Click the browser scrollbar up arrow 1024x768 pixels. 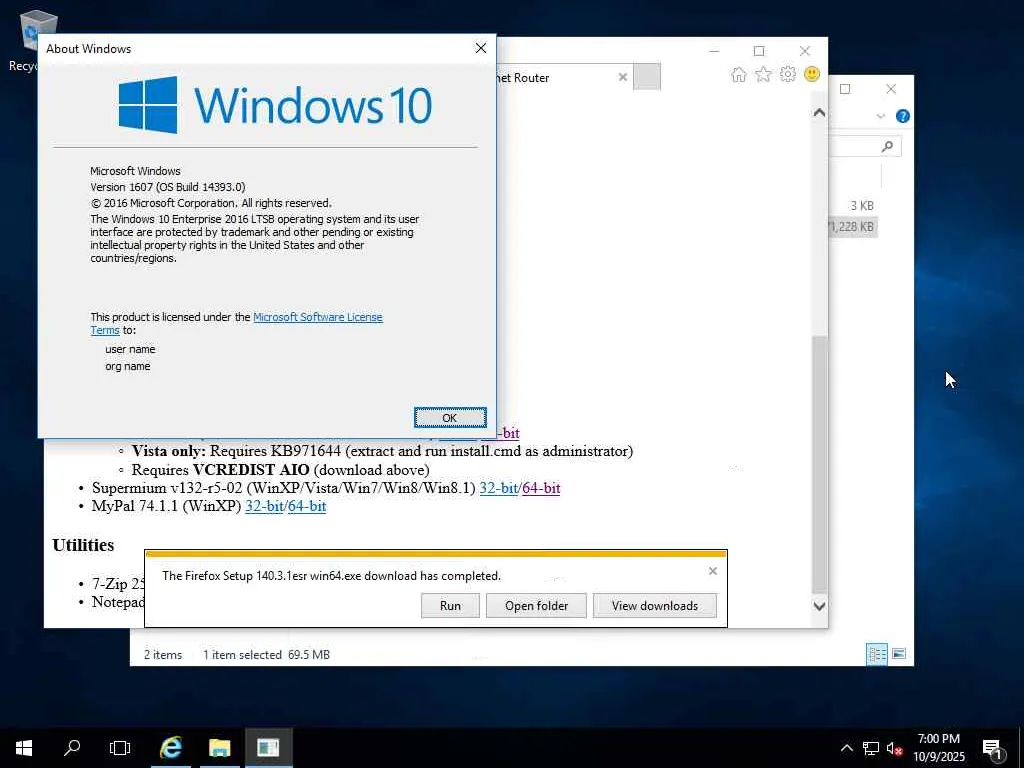coord(819,112)
